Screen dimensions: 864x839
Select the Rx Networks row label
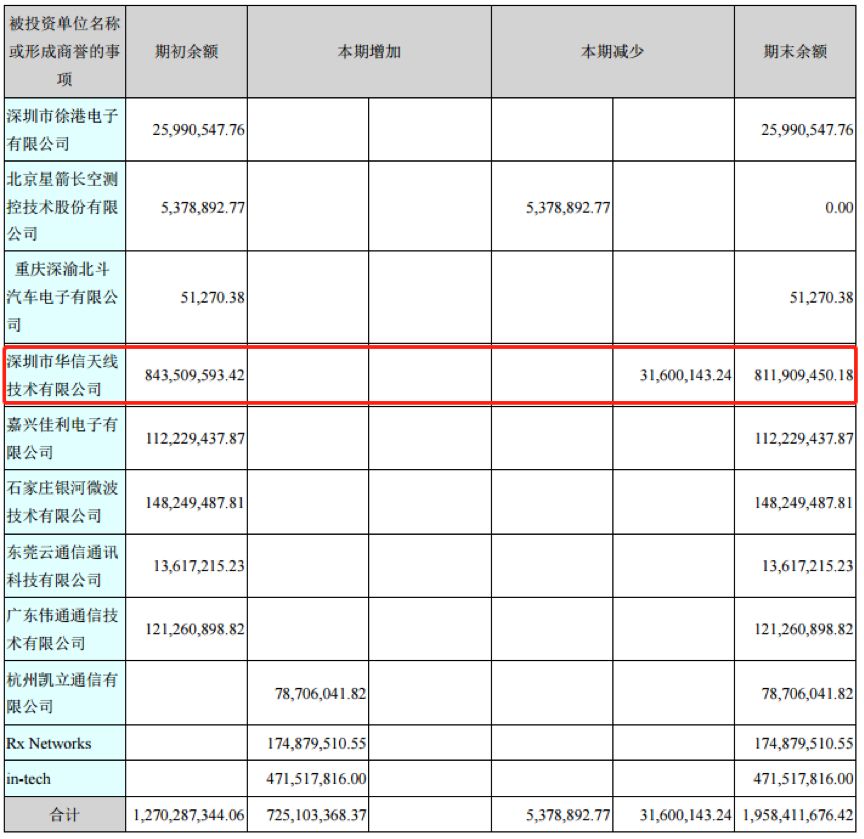coord(49,743)
